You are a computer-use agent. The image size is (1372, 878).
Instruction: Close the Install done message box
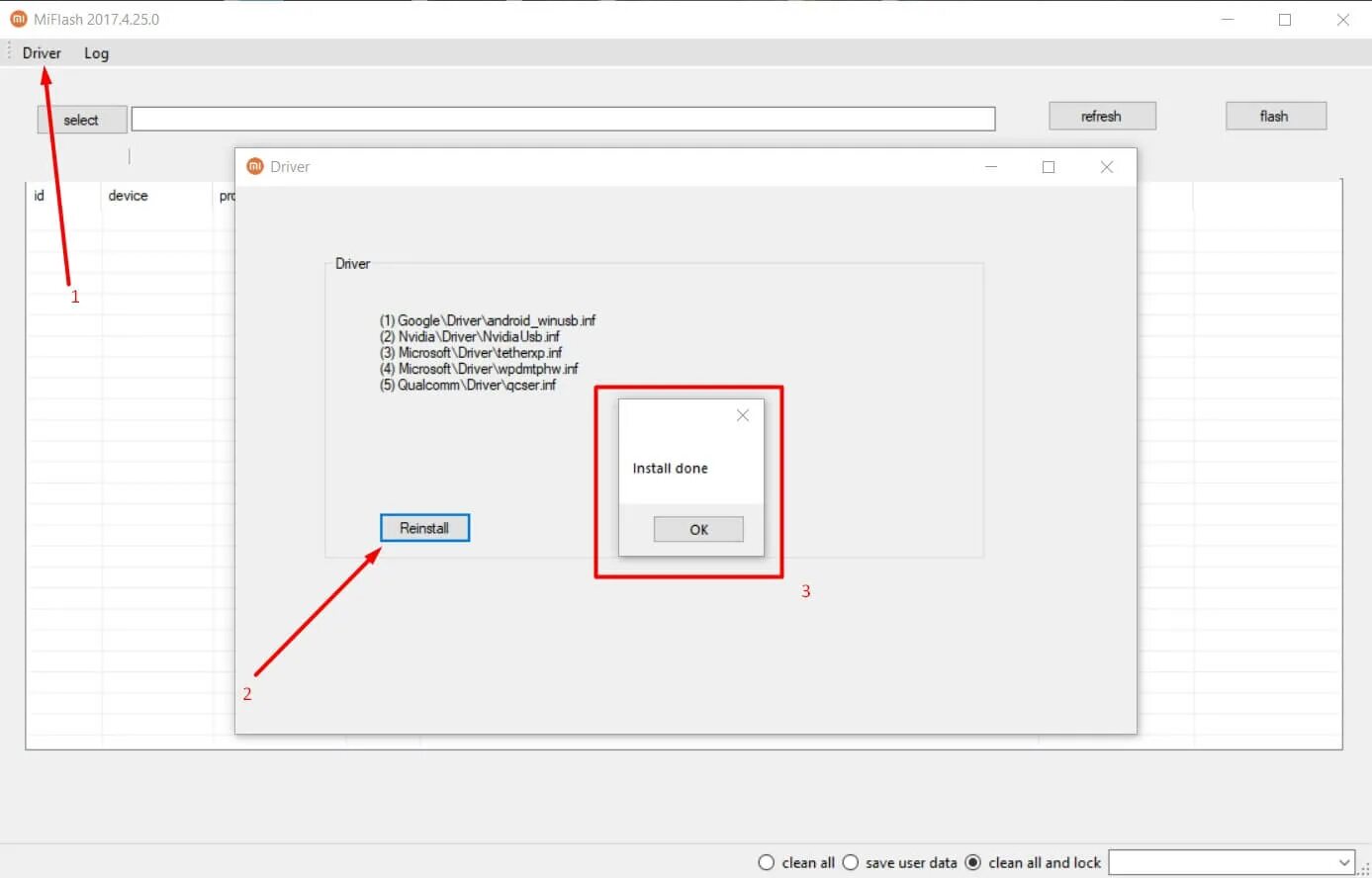[x=743, y=415]
